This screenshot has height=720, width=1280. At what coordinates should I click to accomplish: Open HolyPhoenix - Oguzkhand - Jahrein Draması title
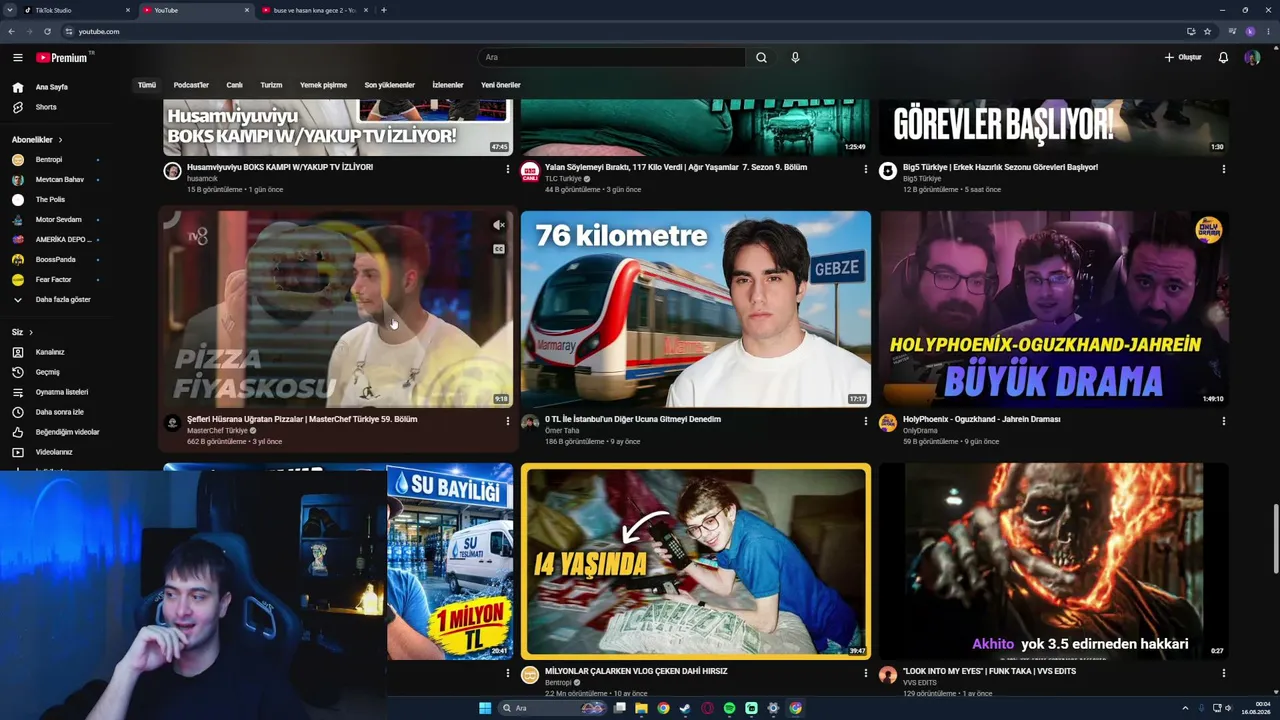pyautogui.click(x=981, y=419)
